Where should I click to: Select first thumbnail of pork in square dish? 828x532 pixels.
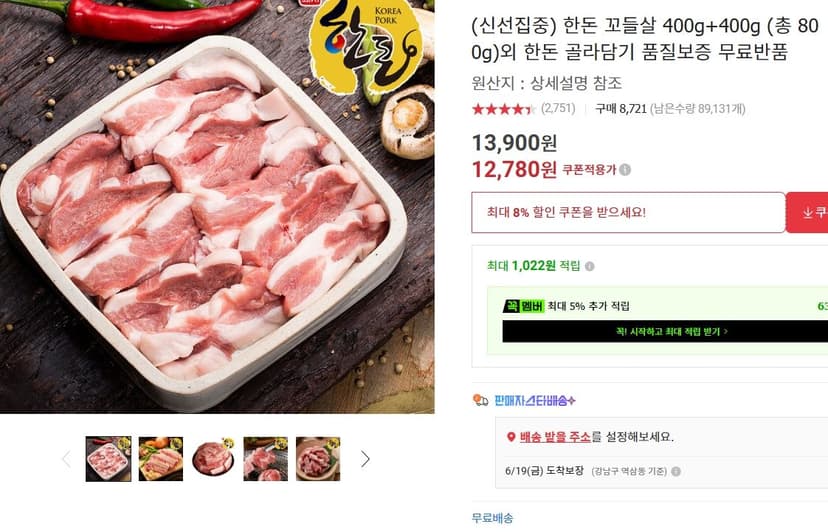(x=108, y=459)
